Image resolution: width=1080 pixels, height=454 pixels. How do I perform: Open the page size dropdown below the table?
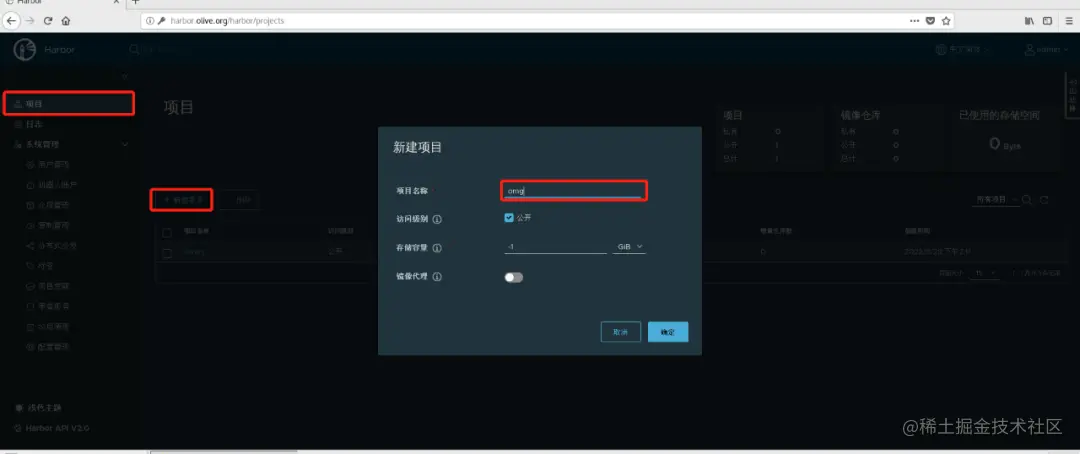[x=985, y=274]
